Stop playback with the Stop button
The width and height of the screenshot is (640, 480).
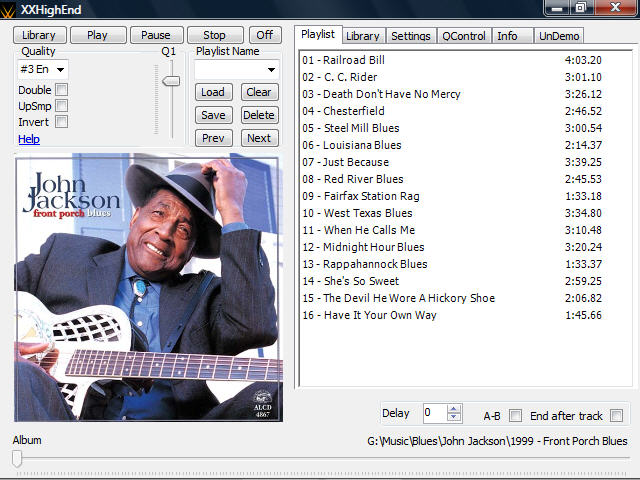(x=215, y=35)
